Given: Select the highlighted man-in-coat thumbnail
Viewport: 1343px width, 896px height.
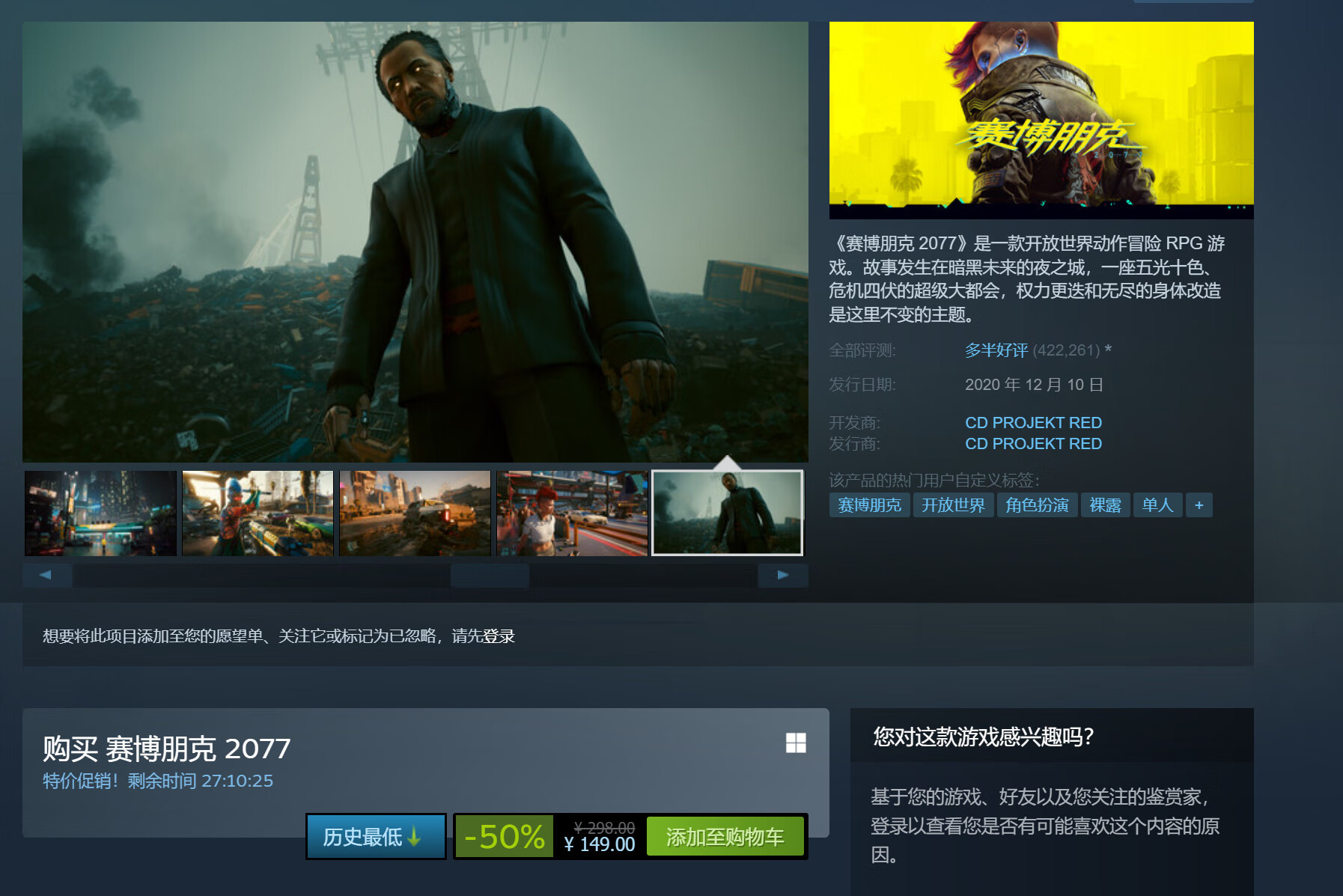Looking at the screenshot, I should coord(728,513).
